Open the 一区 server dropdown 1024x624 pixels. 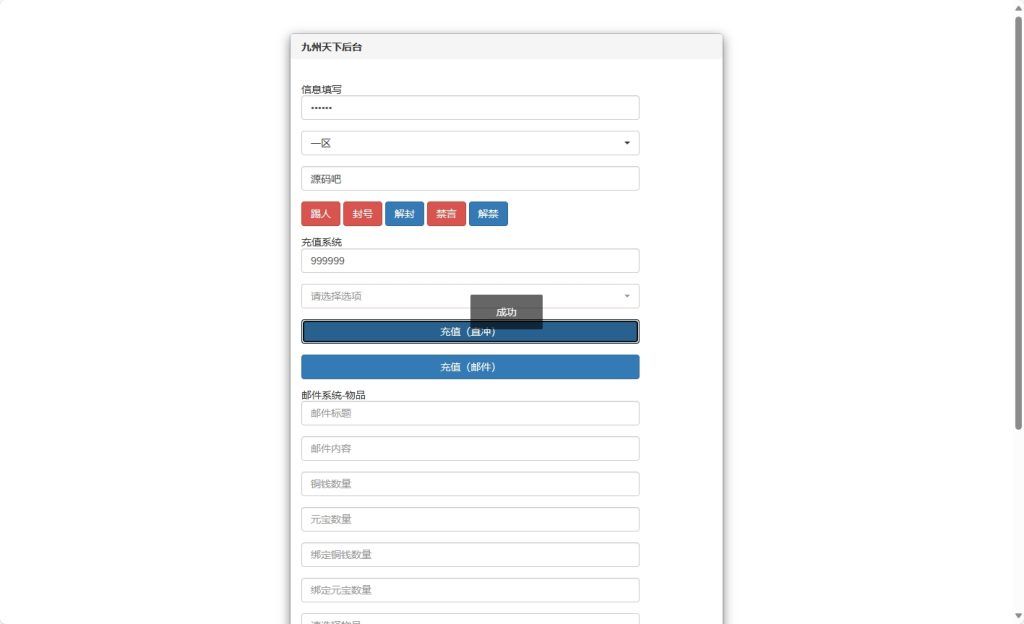pyautogui.click(x=470, y=143)
